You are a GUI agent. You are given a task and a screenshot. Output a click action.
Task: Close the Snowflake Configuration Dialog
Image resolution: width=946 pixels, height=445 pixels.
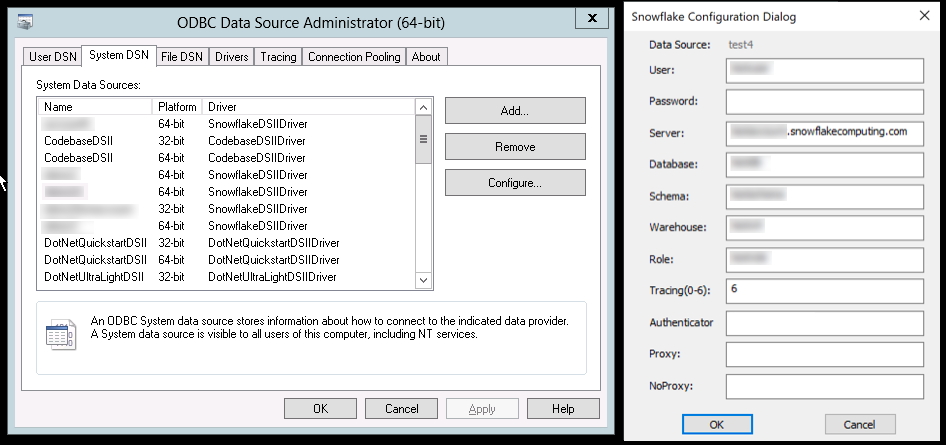[924, 16]
